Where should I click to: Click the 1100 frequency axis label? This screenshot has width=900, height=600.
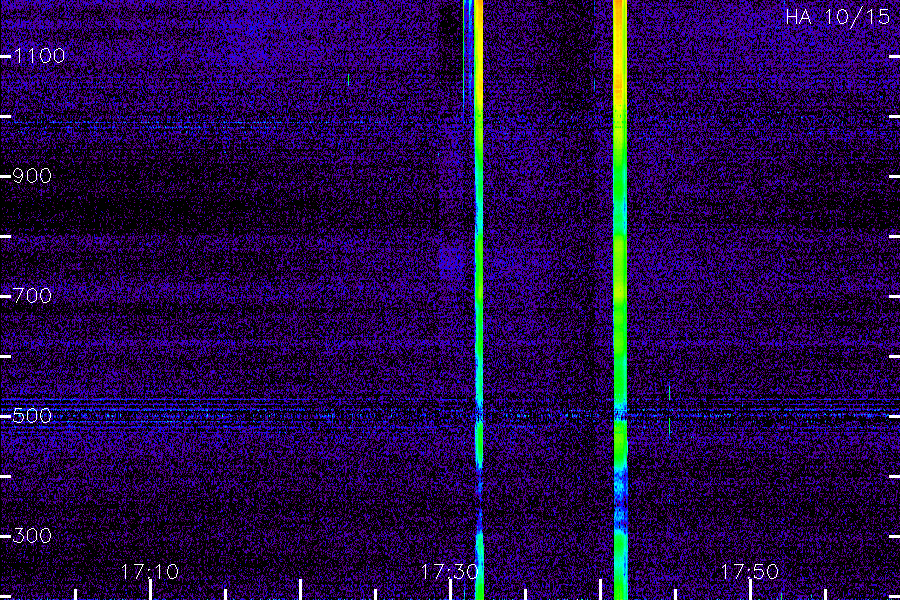point(39,56)
